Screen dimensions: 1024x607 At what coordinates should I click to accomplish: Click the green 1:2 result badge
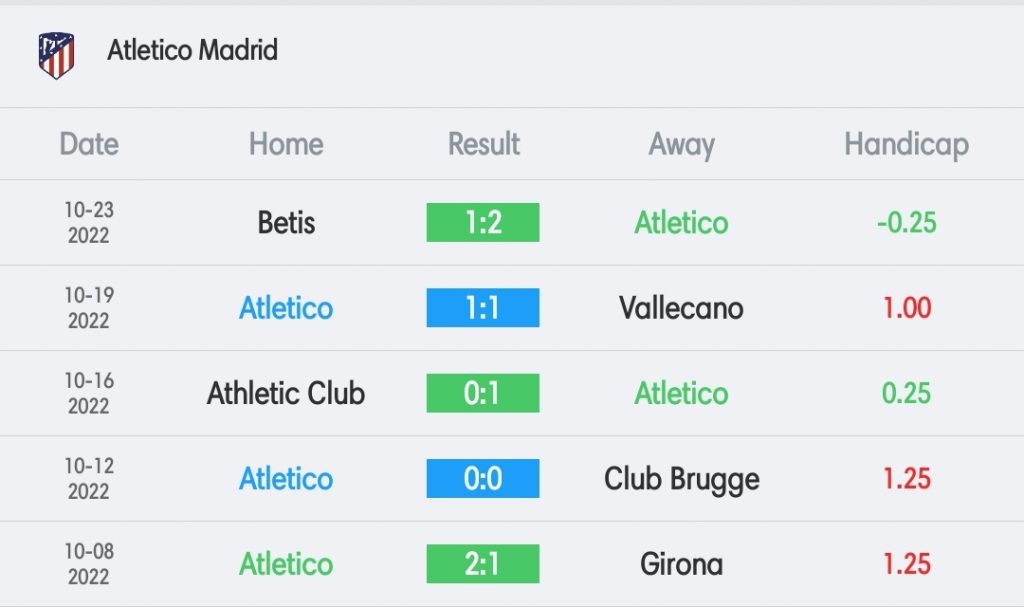point(483,222)
